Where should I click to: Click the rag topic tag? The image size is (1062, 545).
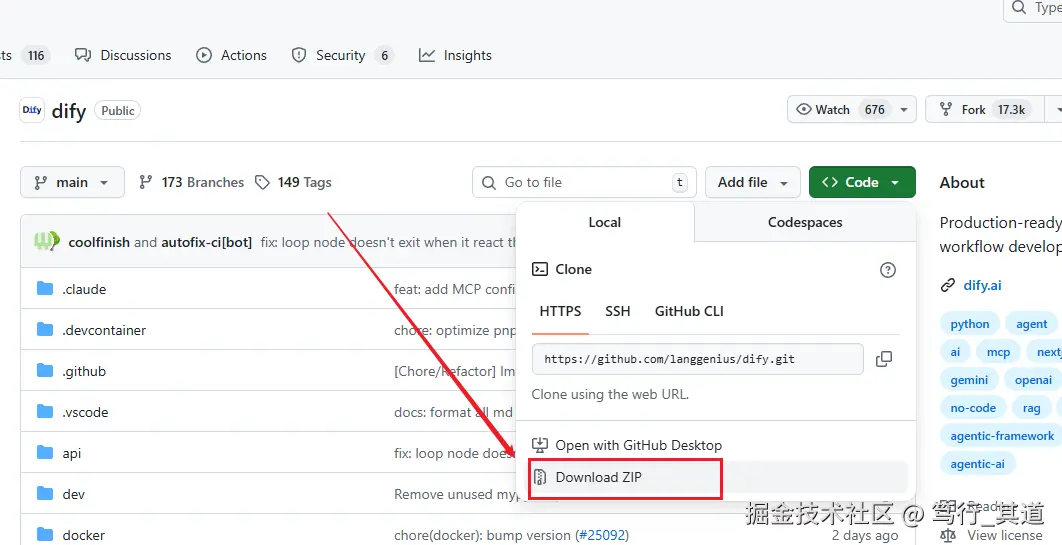1032,408
